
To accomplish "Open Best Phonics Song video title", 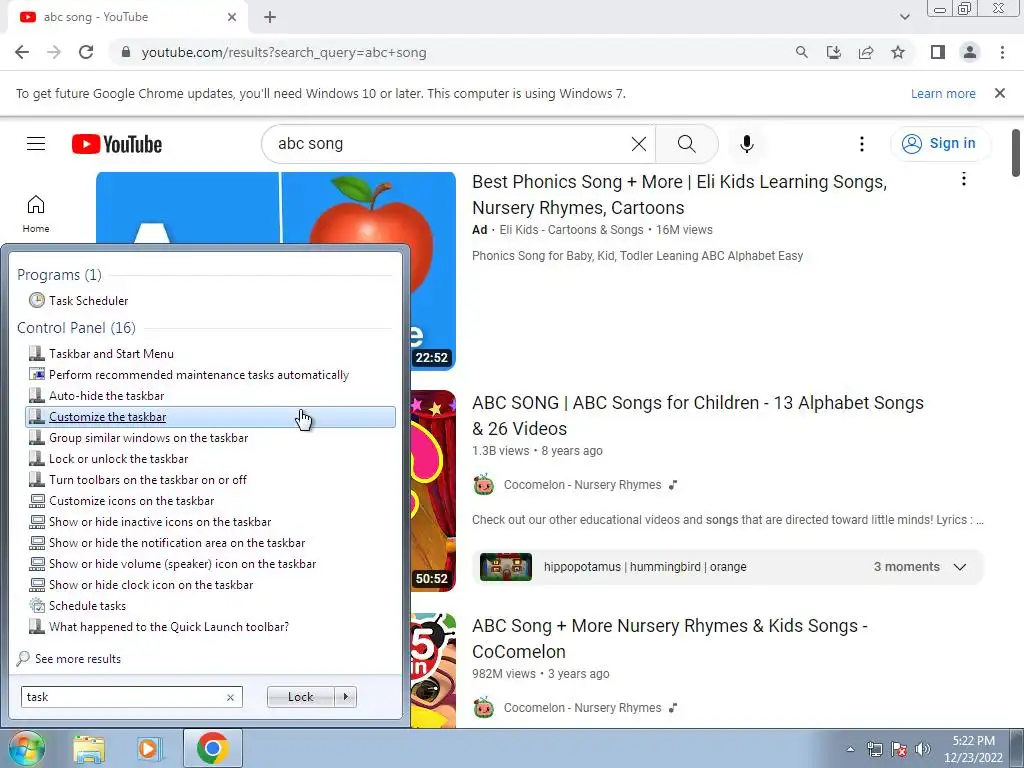I will (x=679, y=195).
